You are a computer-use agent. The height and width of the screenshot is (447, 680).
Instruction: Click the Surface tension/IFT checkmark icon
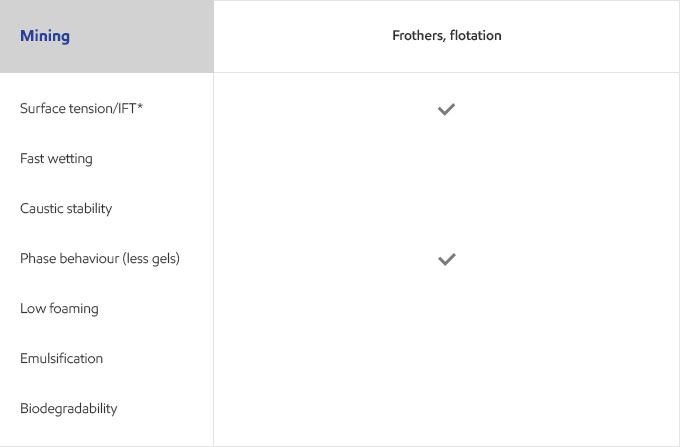[446, 109]
